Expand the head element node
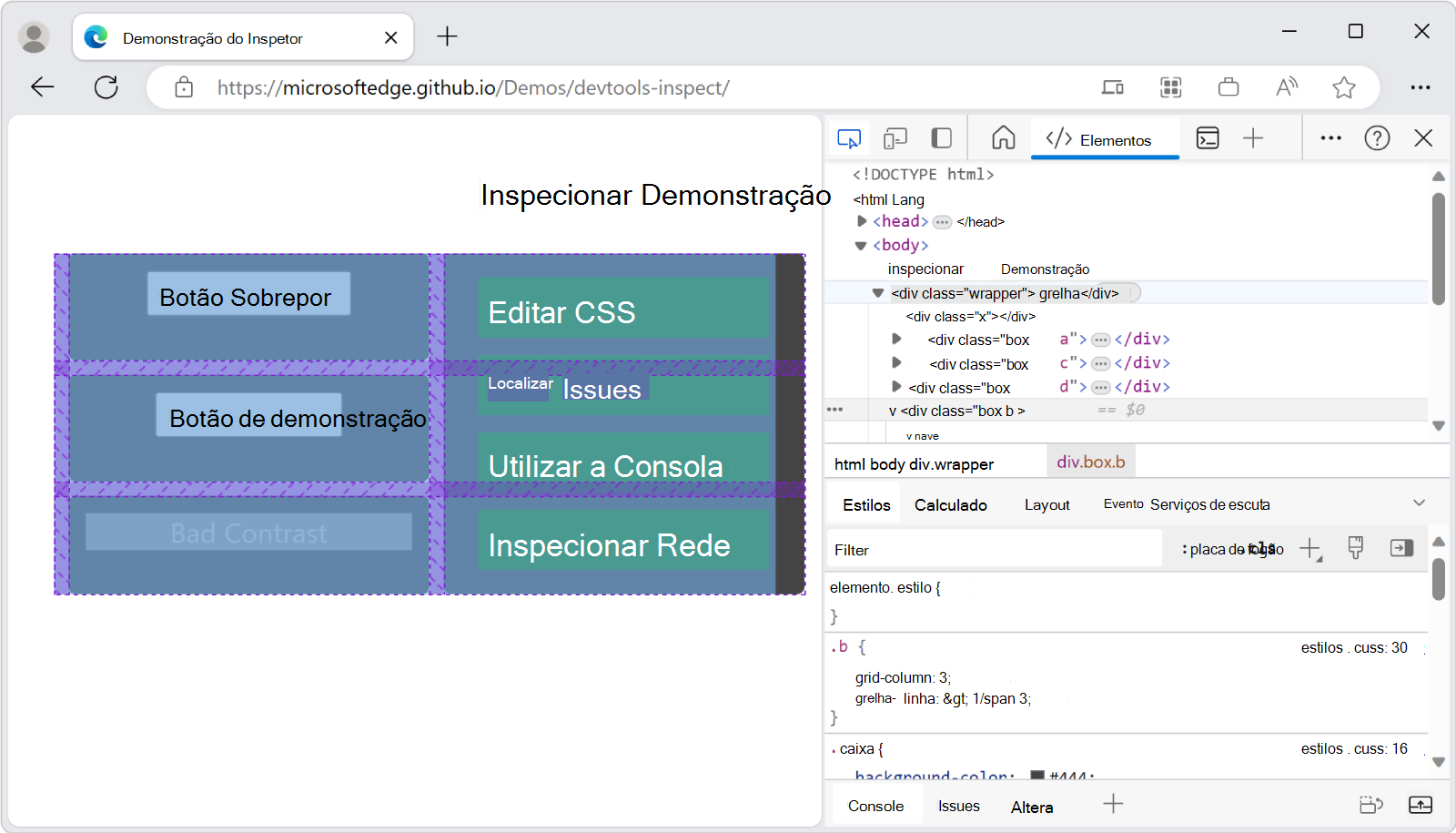 [861, 220]
